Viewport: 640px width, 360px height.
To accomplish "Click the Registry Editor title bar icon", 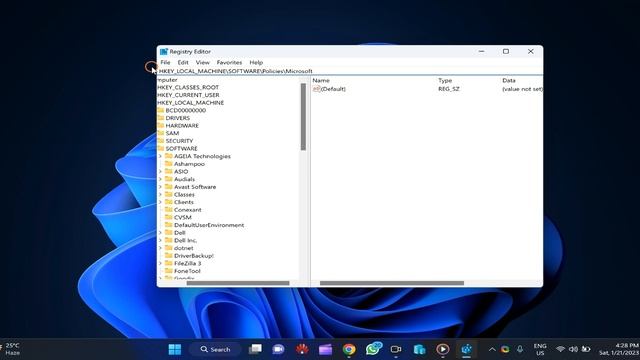I will coord(164,52).
